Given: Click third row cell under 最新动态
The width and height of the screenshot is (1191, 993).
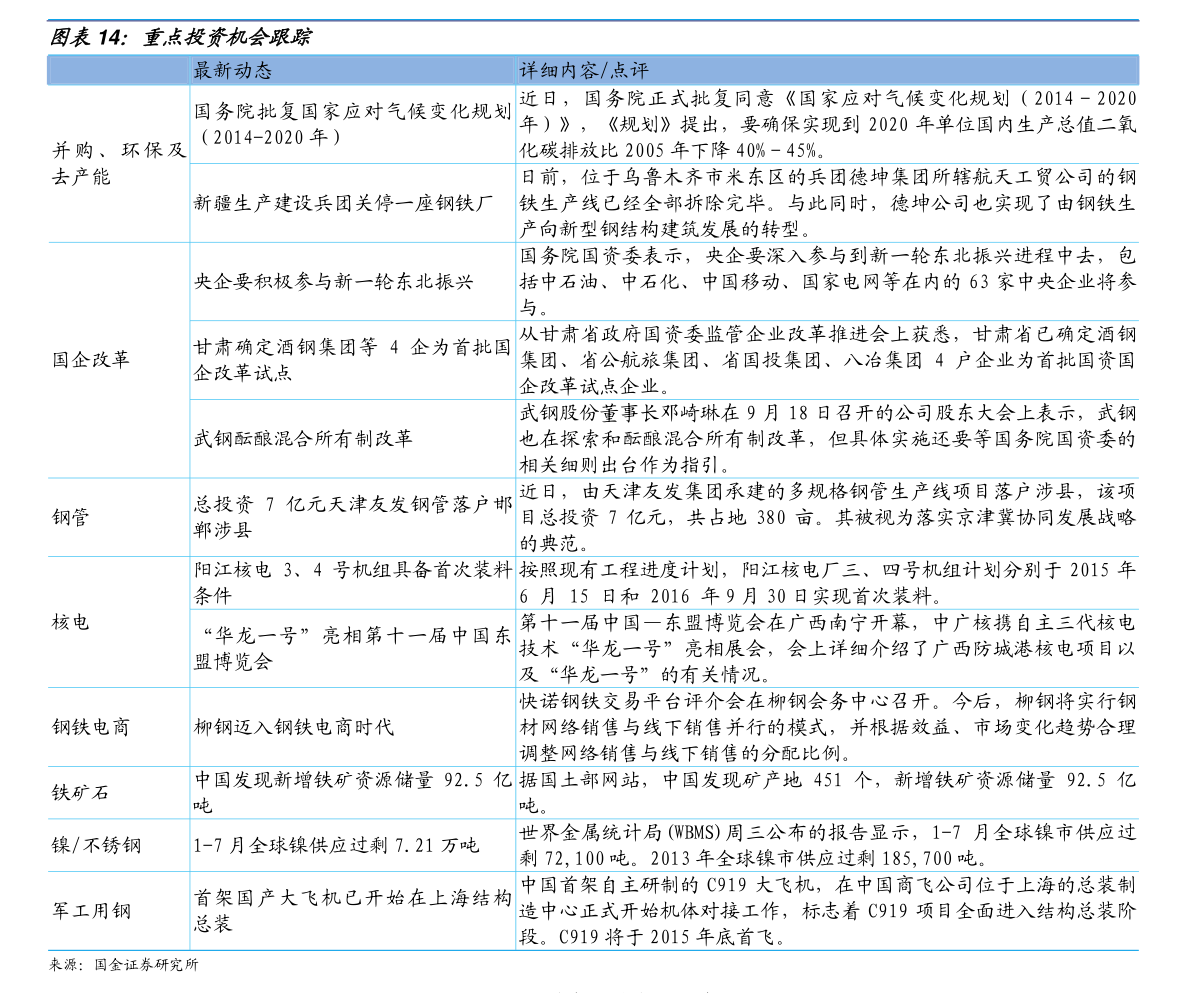Looking at the screenshot, I should point(352,282).
